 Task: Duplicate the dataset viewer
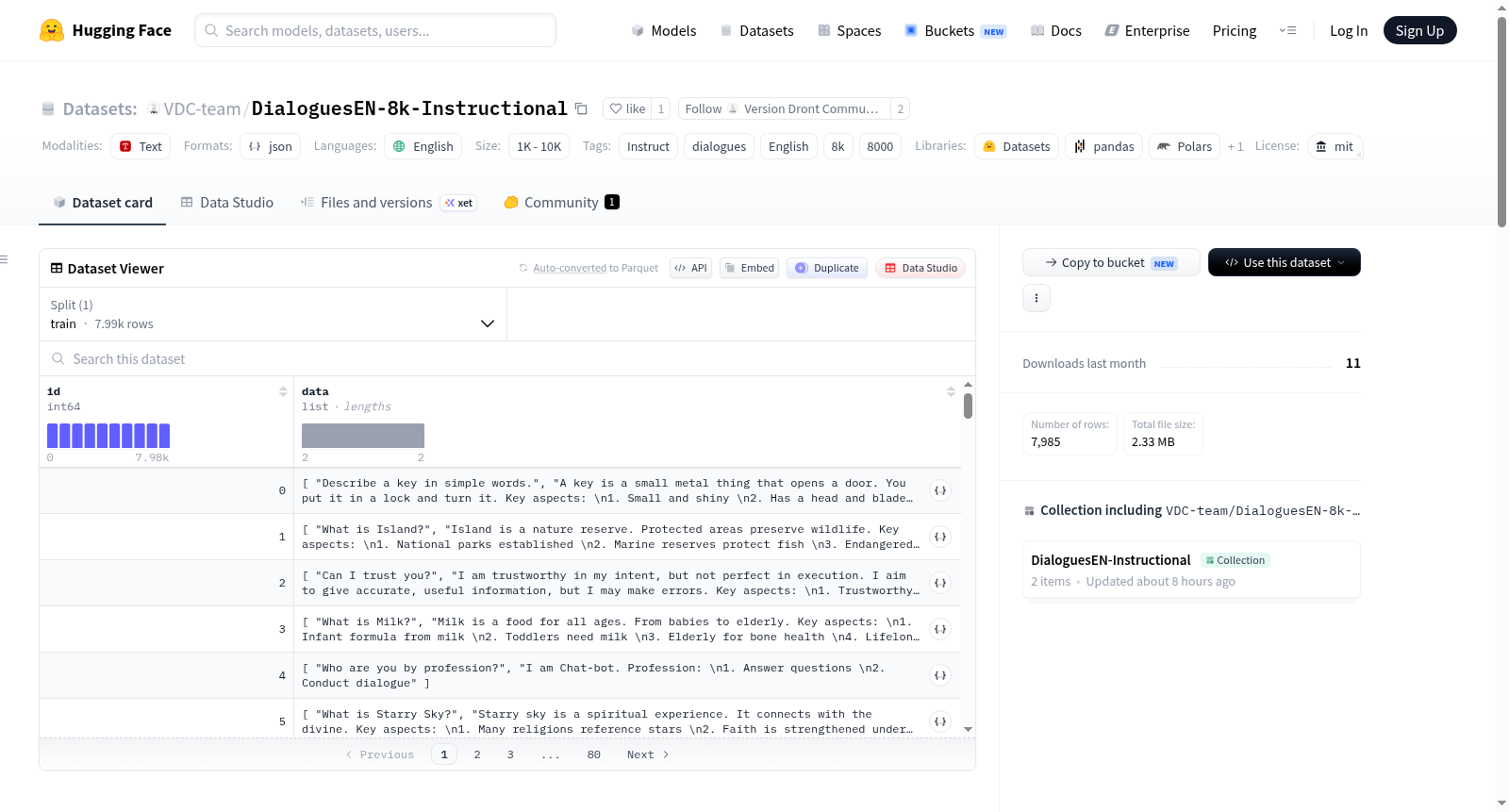826,268
